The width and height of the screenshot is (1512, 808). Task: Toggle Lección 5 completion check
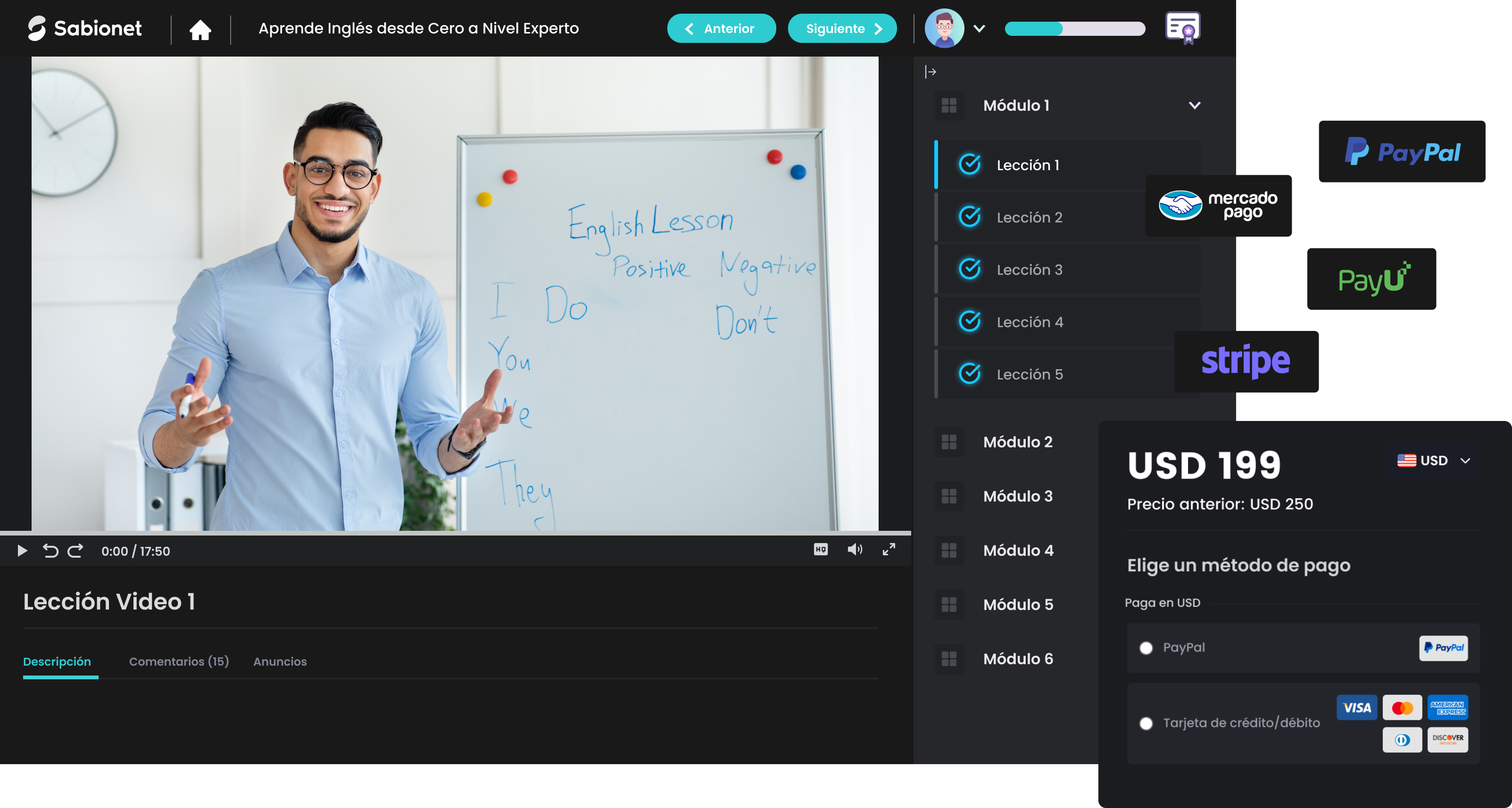[x=970, y=374]
